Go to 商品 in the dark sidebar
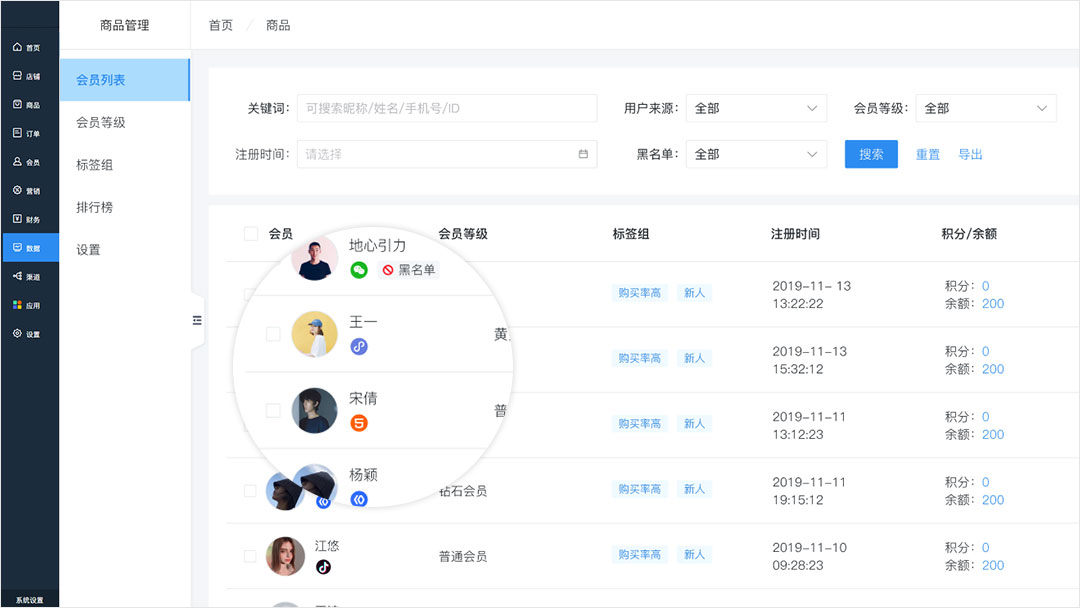Image resolution: width=1080 pixels, height=608 pixels. pos(26,105)
